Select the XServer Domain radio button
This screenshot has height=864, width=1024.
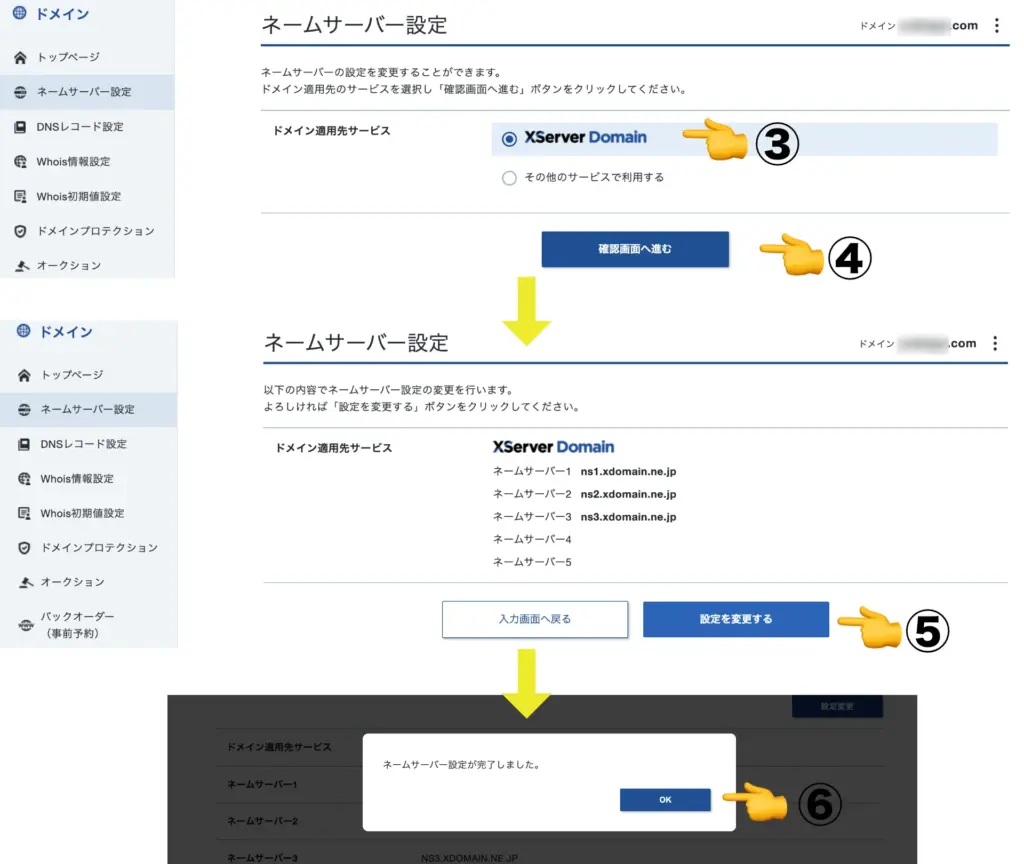pos(510,139)
